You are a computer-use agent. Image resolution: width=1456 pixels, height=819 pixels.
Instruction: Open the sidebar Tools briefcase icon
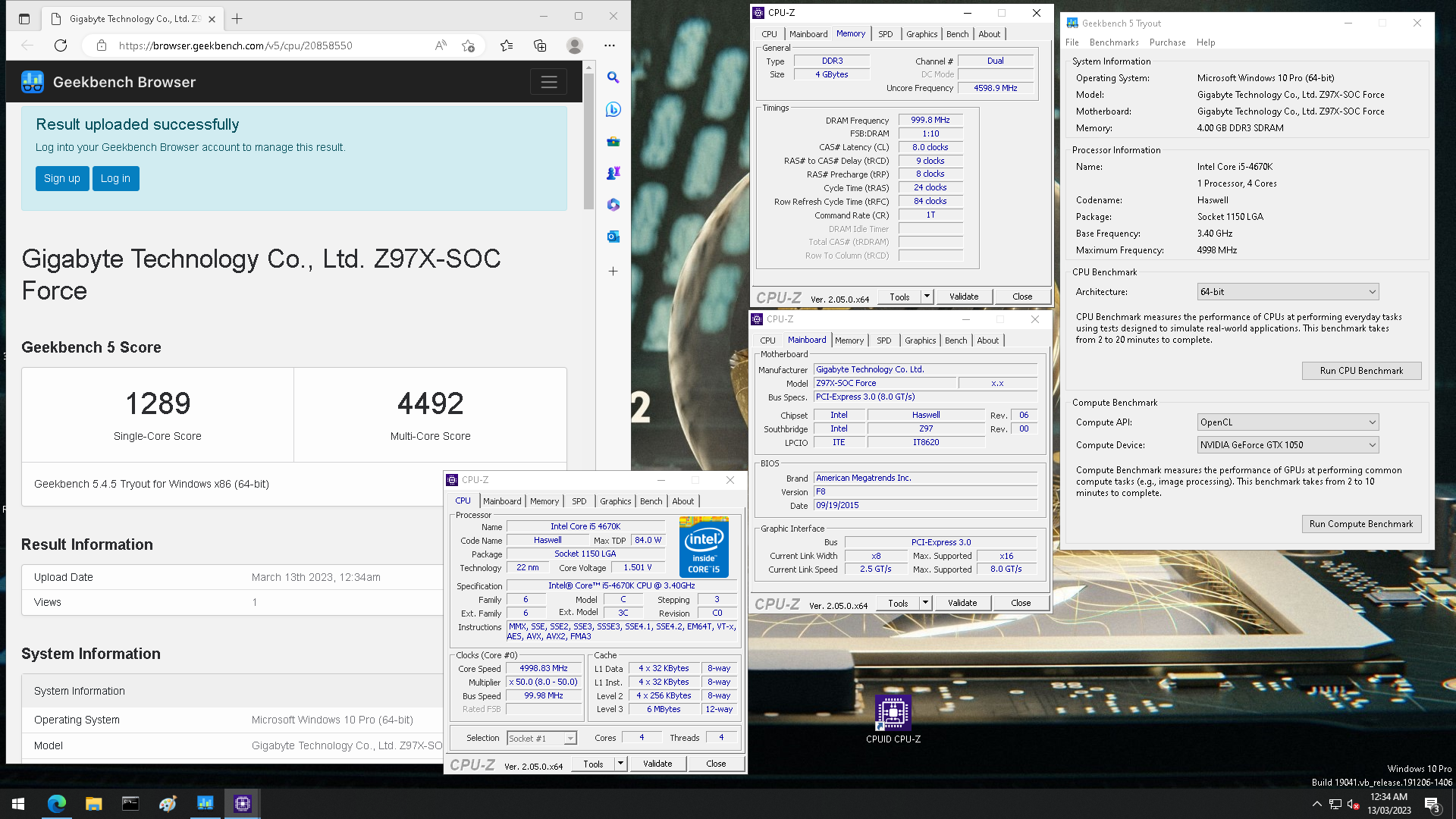tap(613, 141)
